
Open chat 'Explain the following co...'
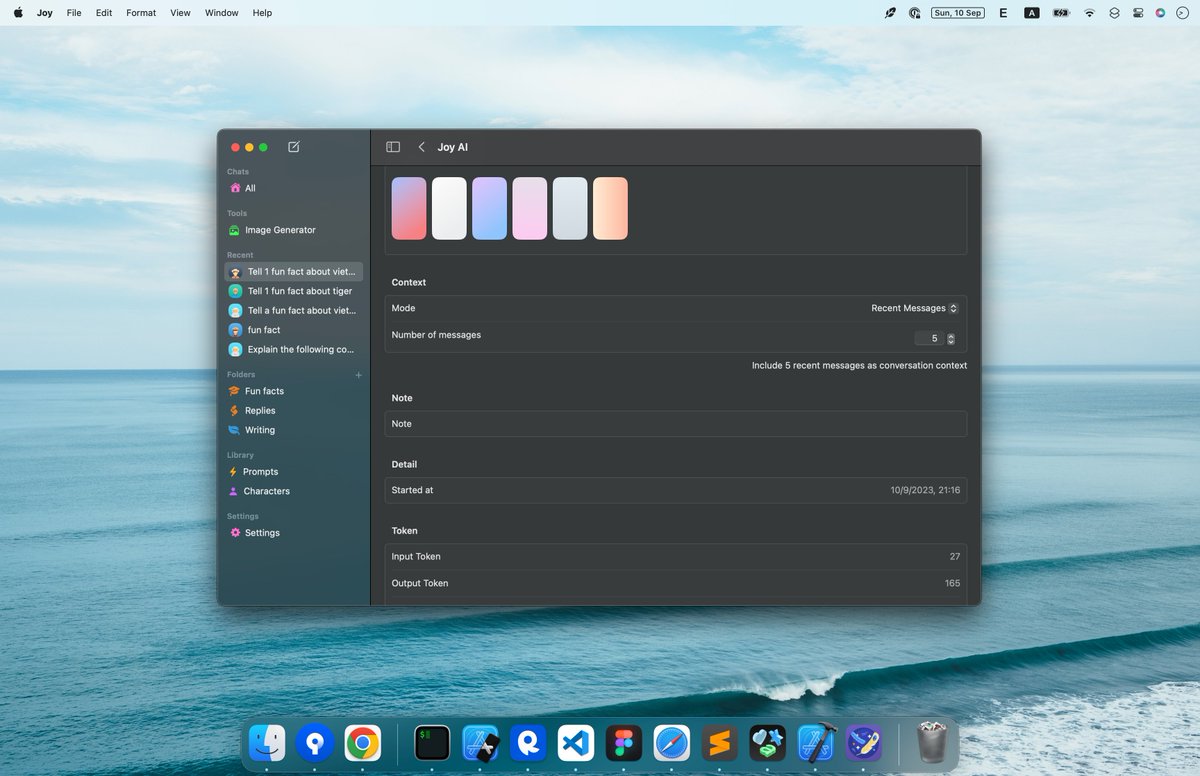click(x=294, y=350)
